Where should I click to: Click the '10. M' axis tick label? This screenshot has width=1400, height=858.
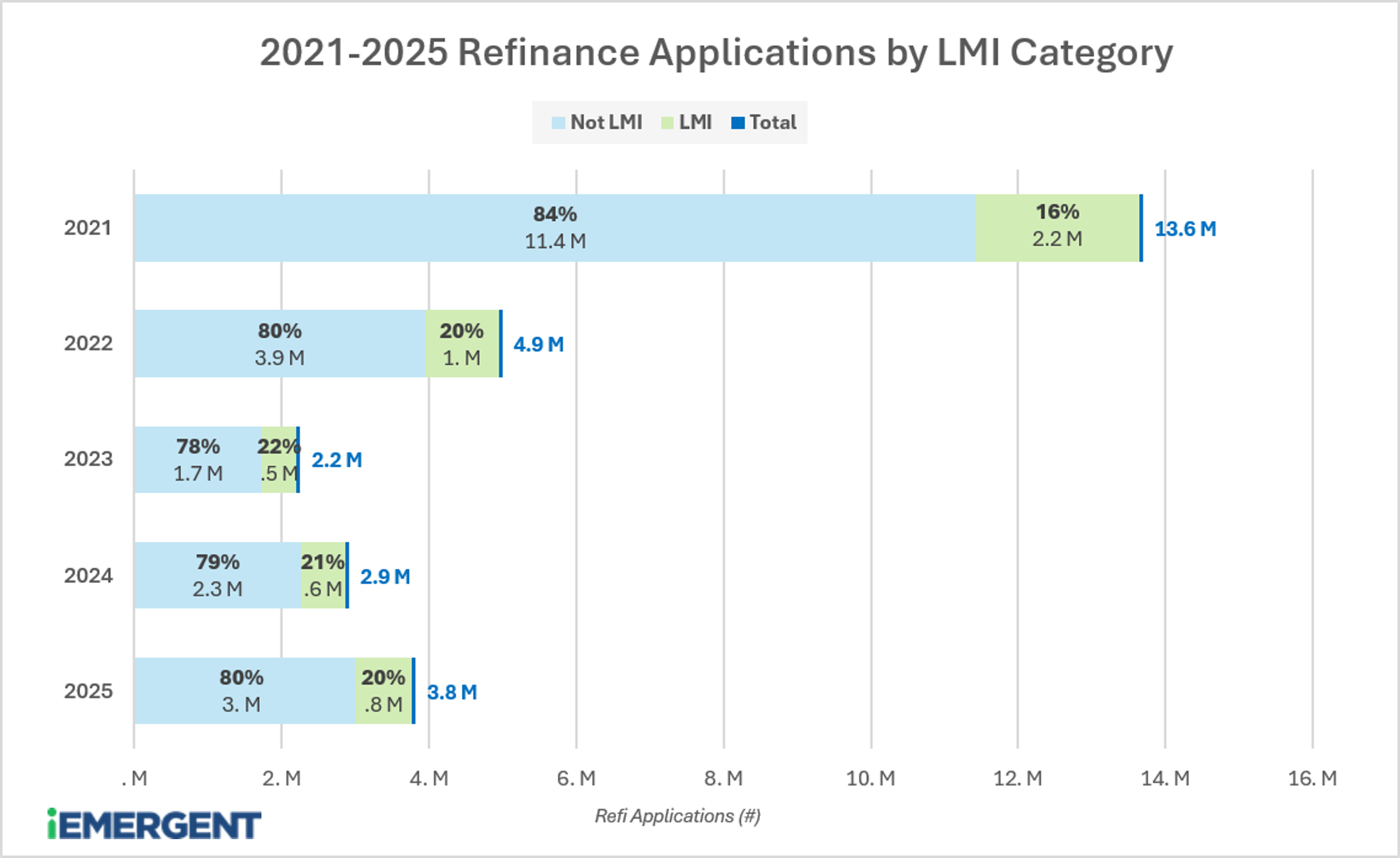coord(871,778)
